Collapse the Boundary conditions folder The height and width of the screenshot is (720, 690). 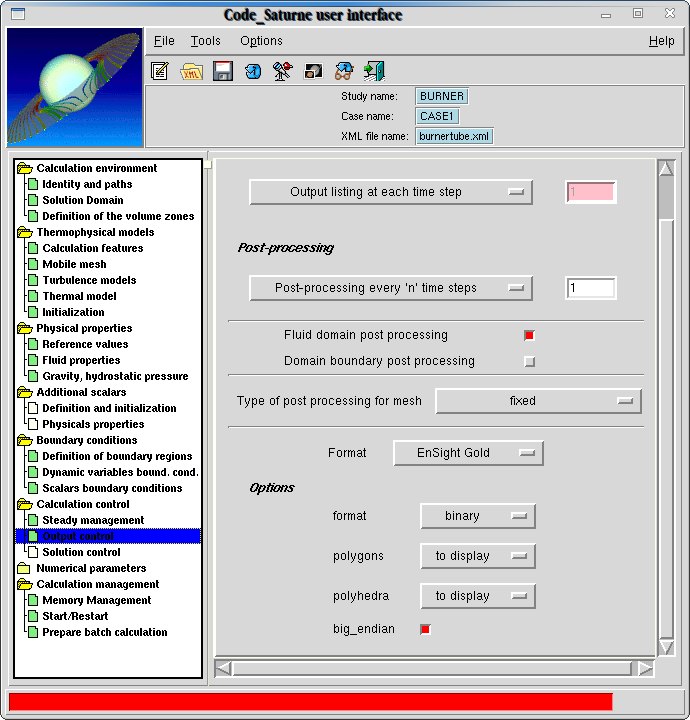(25, 440)
